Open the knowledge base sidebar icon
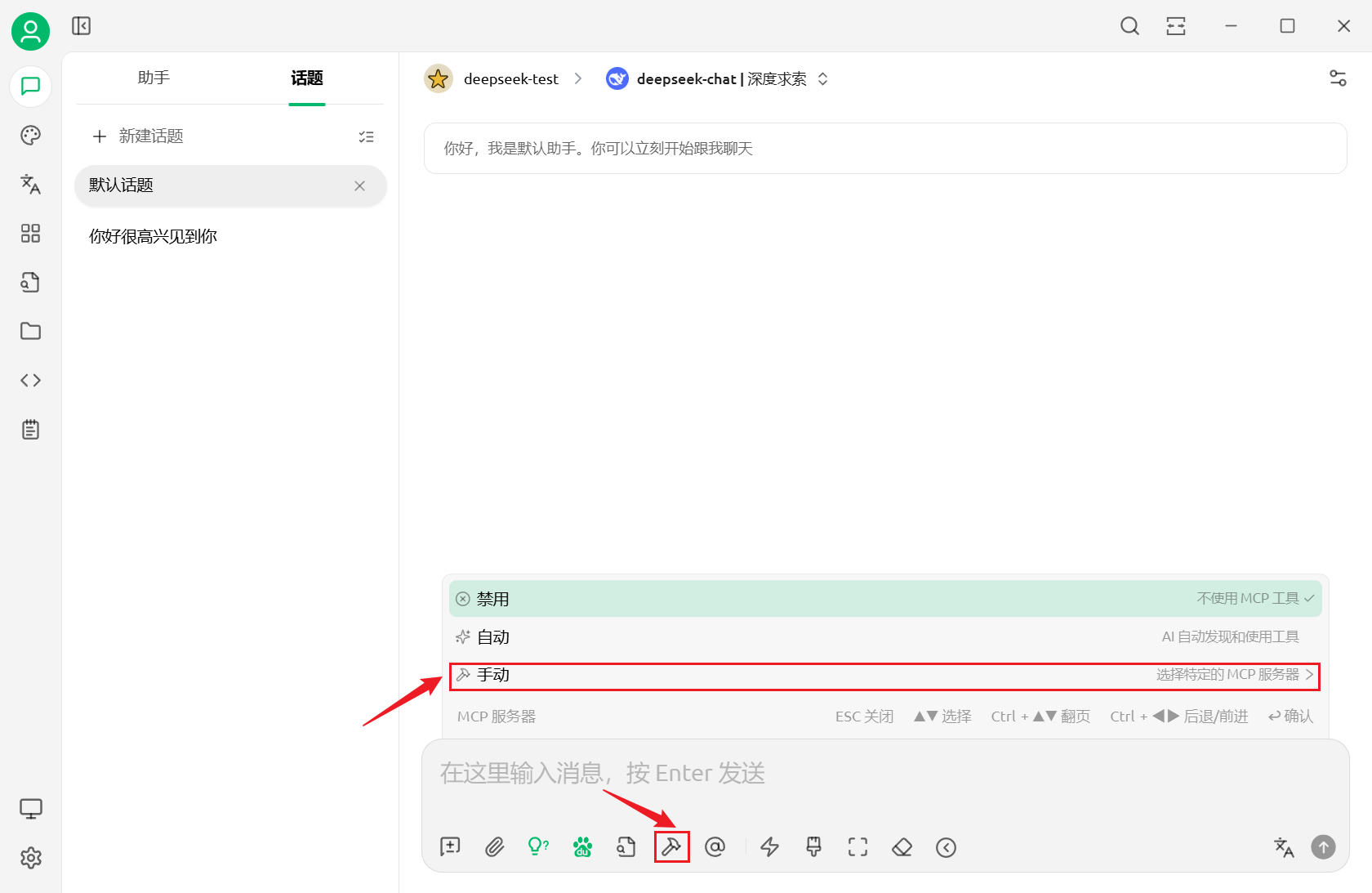Viewport: 1372px width, 893px height. [x=30, y=283]
